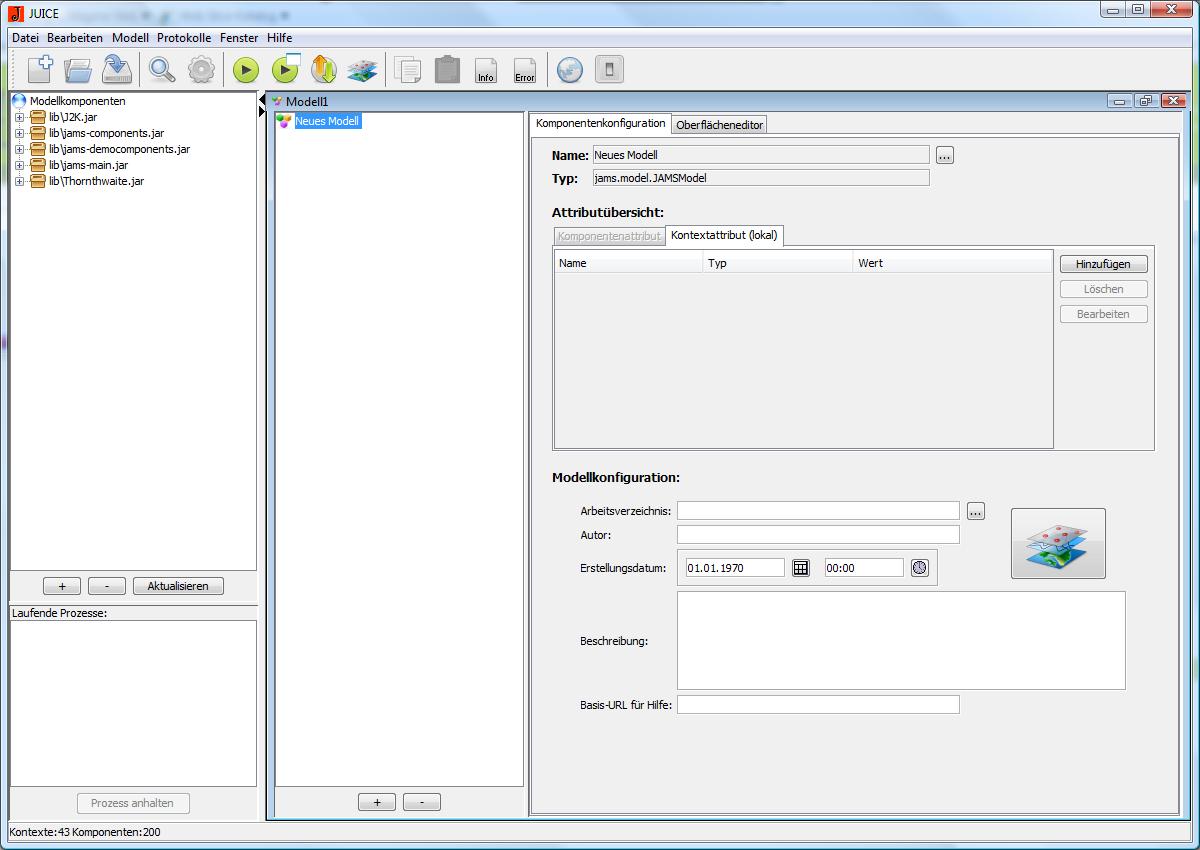This screenshot has width=1200, height=850.
Task: Open the calendar picker for Erstellungsdatum
Action: (x=800, y=568)
